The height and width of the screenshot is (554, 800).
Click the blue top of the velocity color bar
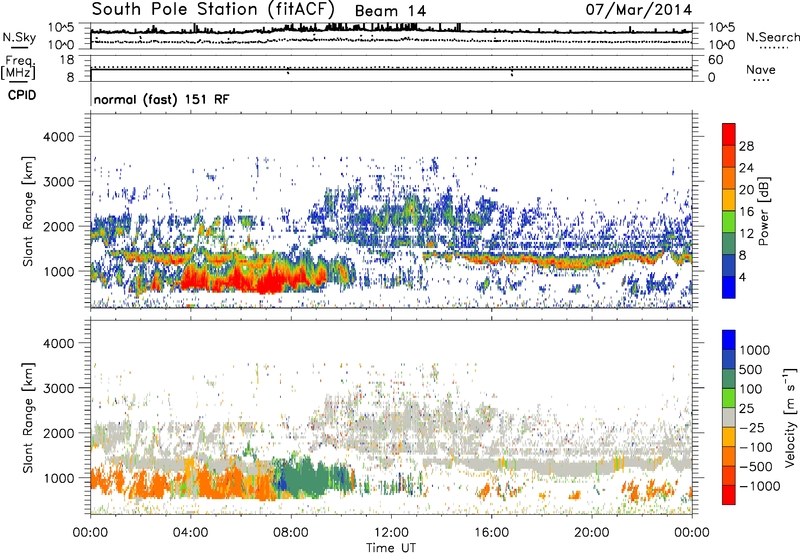point(729,340)
